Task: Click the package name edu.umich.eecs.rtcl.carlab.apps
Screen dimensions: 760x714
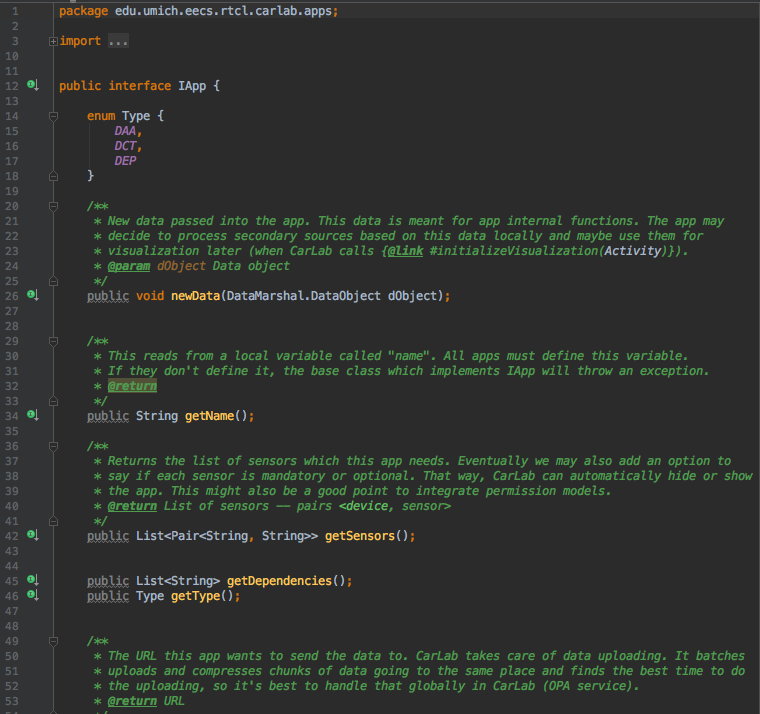Action: [223, 11]
